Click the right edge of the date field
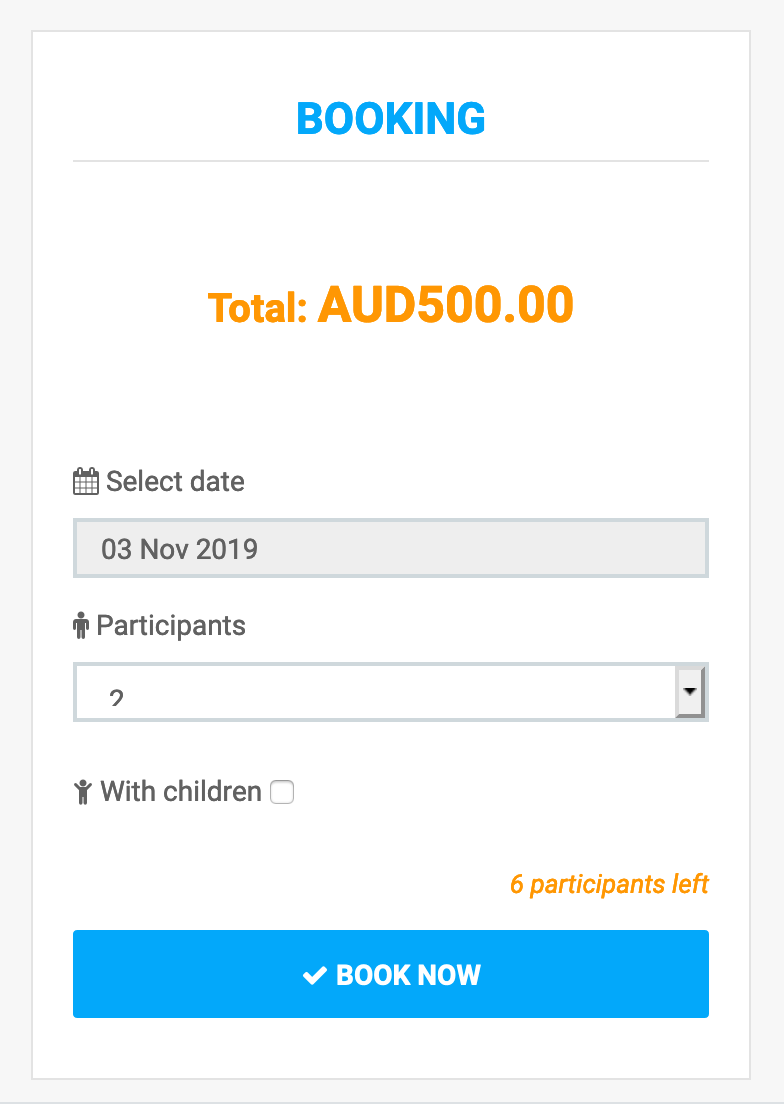The width and height of the screenshot is (784, 1104). pyautogui.click(x=698, y=548)
